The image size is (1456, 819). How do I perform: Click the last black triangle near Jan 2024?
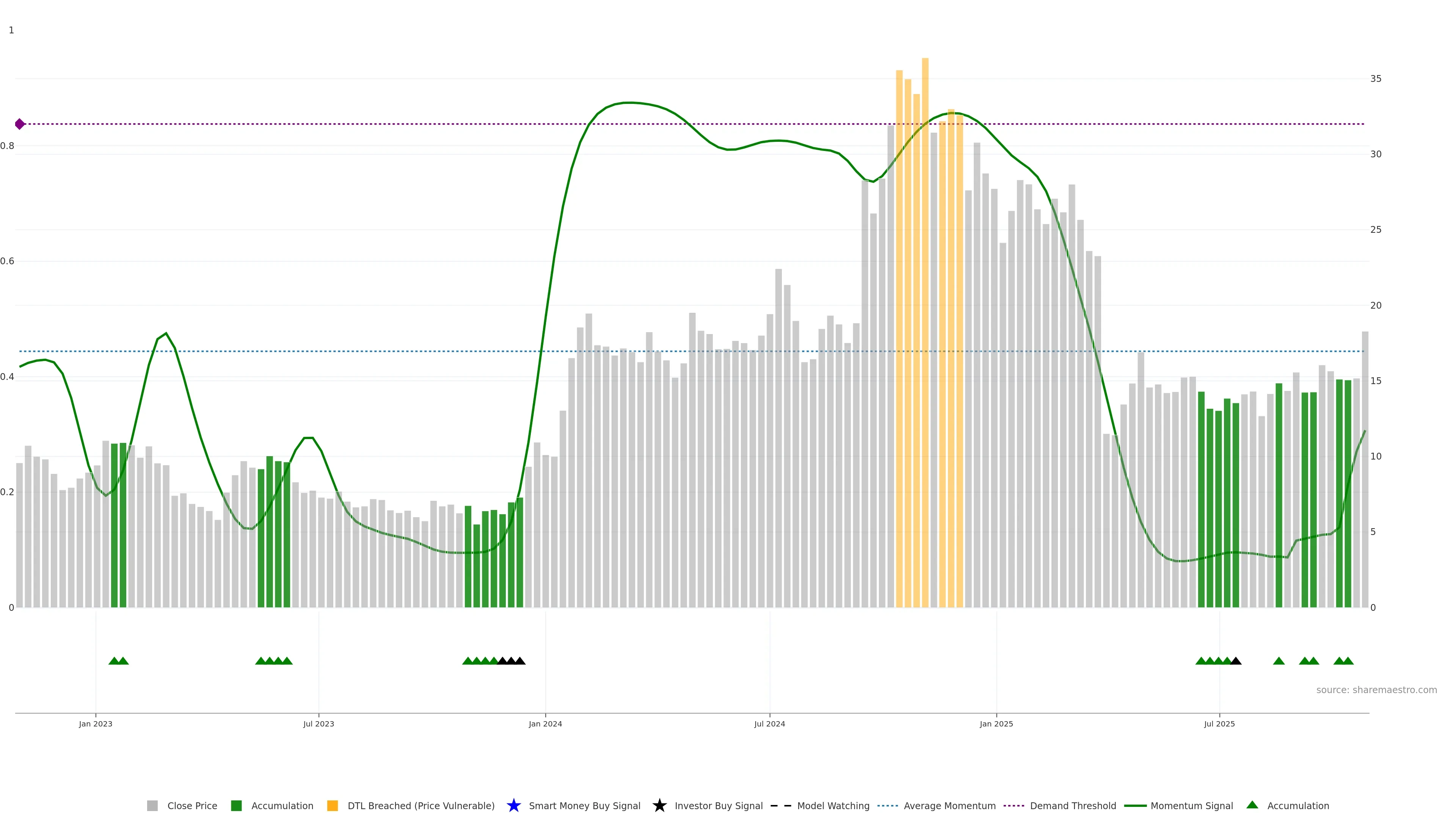tap(520, 661)
